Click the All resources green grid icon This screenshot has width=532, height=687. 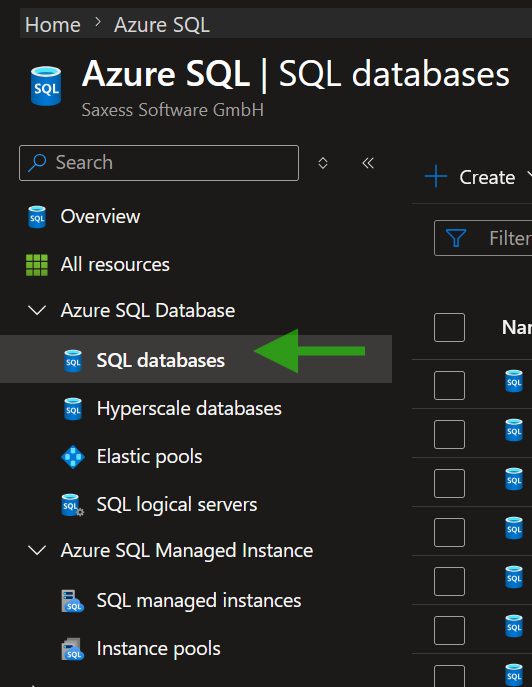click(x=37, y=265)
